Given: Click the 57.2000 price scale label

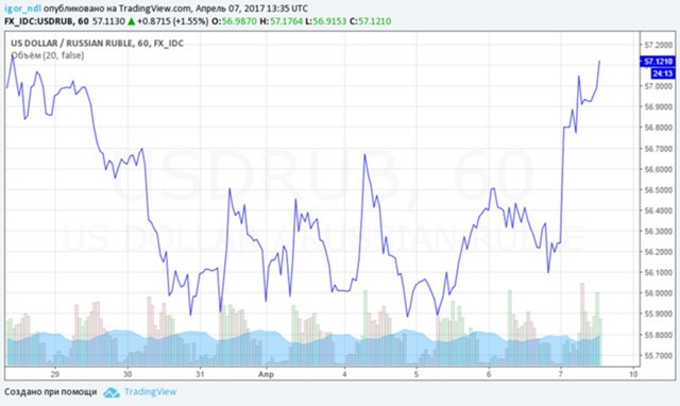Looking at the screenshot, I should pos(658,45).
